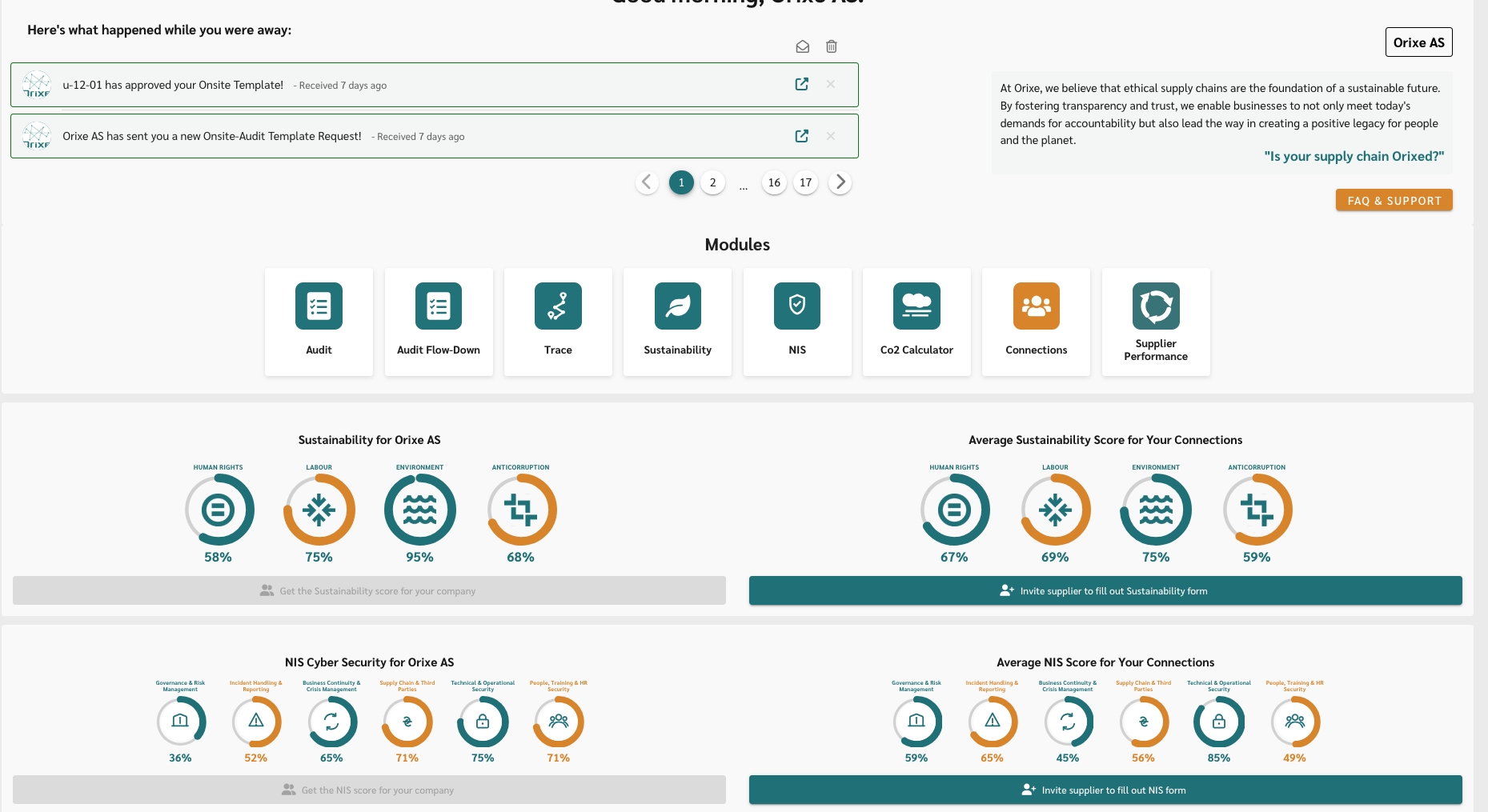Click Orixe AS Labour 75% gauge
The image size is (1488, 812).
pos(319,510)
